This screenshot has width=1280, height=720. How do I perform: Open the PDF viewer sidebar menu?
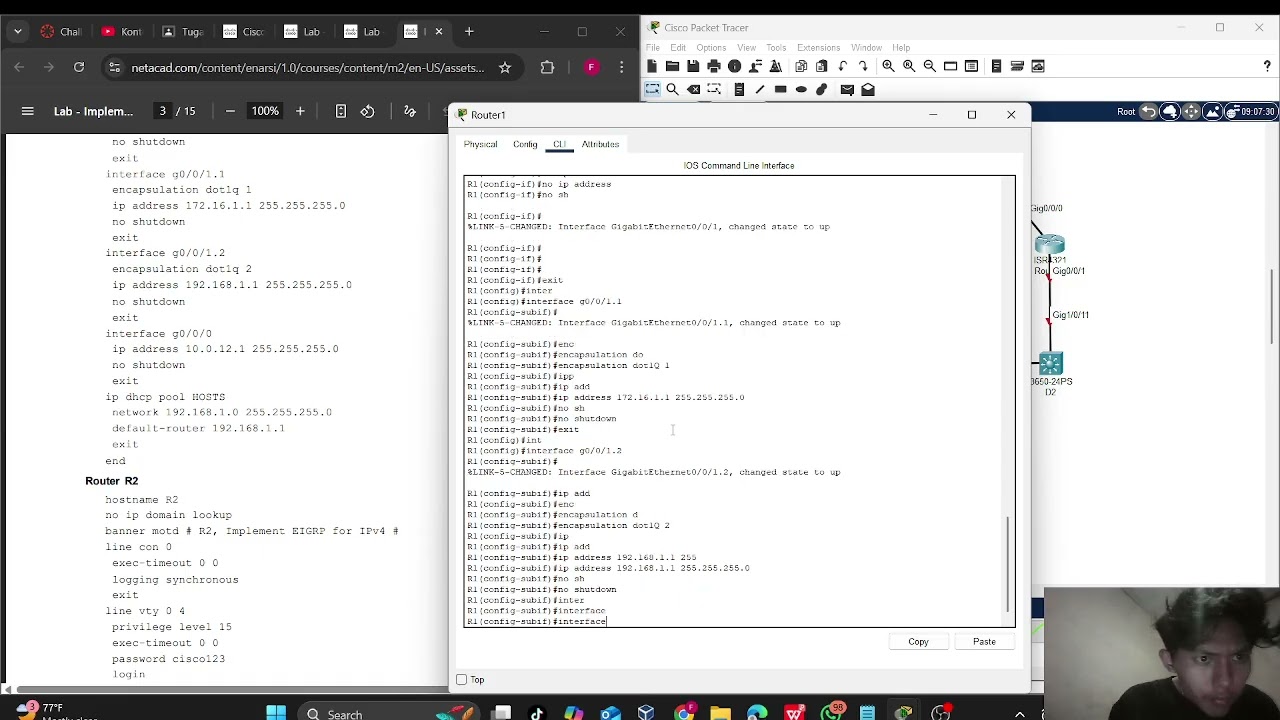[28, 111]
